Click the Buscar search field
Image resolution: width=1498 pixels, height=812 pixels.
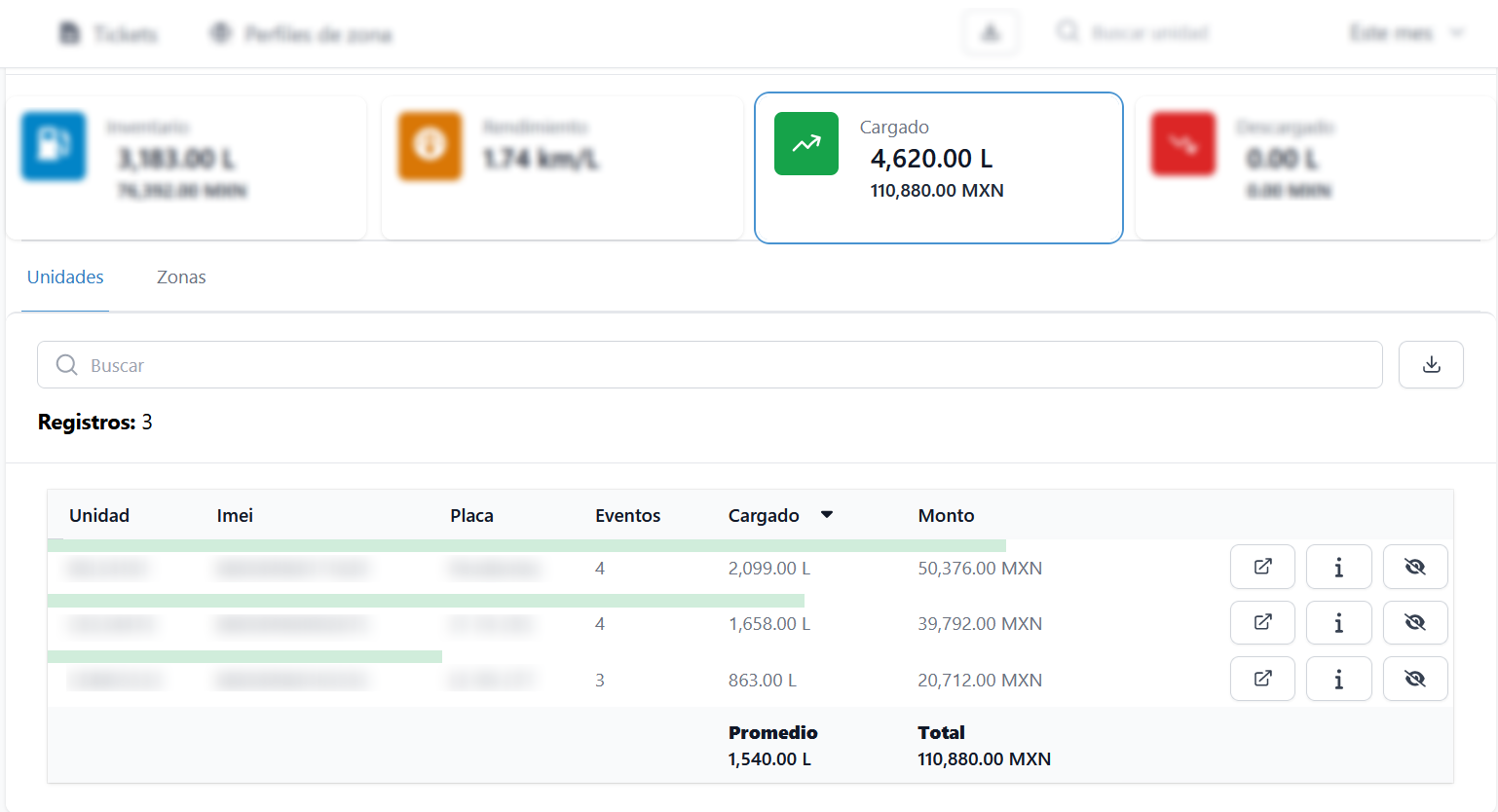(x=709, y=365)
